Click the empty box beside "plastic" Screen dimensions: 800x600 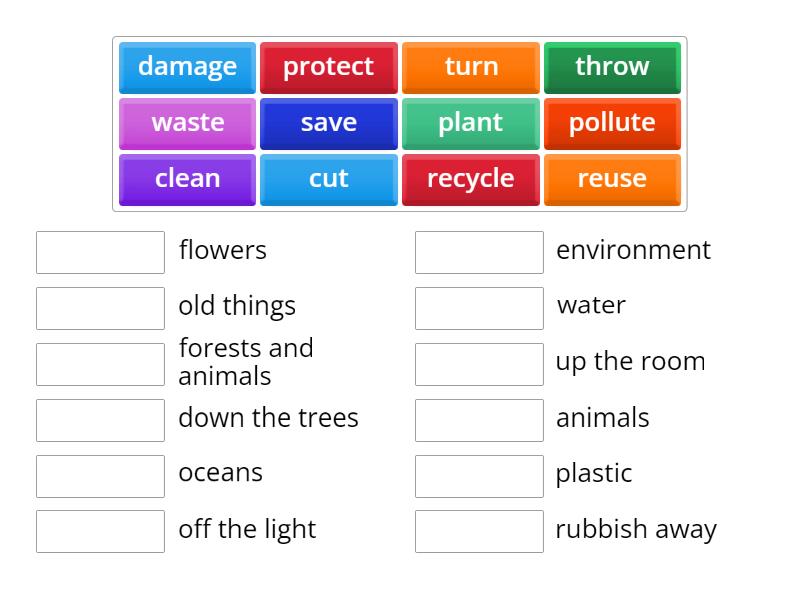(x=479, y=476)
